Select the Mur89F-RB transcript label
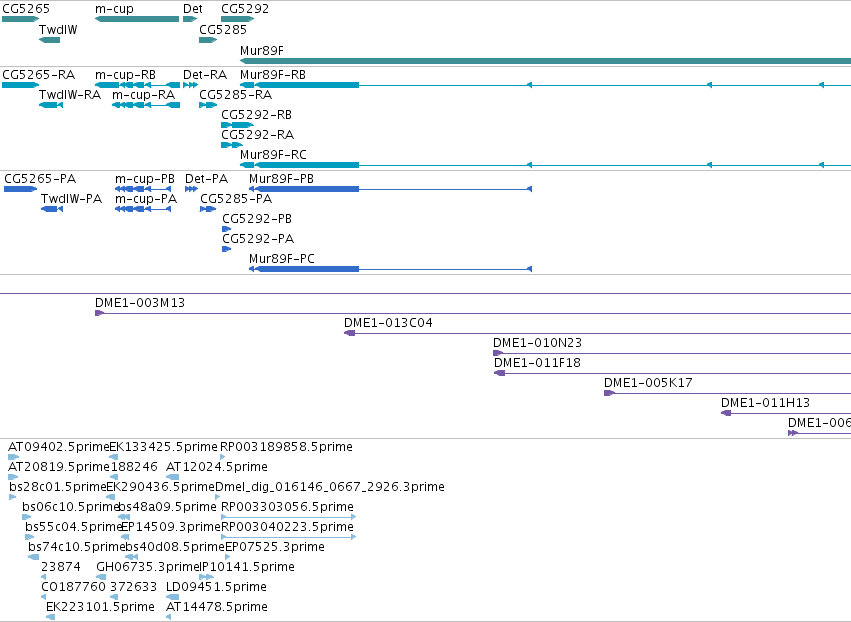 pos(273,75)
